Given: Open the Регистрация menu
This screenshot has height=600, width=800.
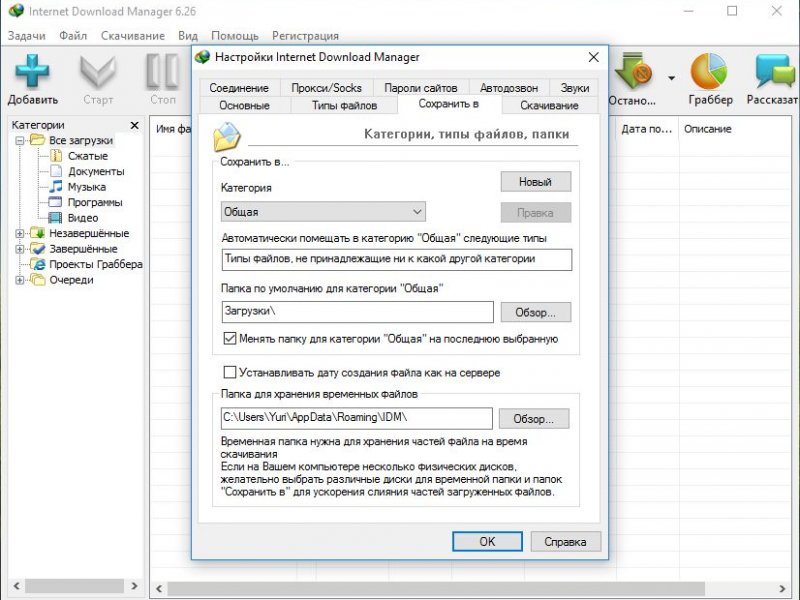Looking at the screenshot, I should pos(305,36).
